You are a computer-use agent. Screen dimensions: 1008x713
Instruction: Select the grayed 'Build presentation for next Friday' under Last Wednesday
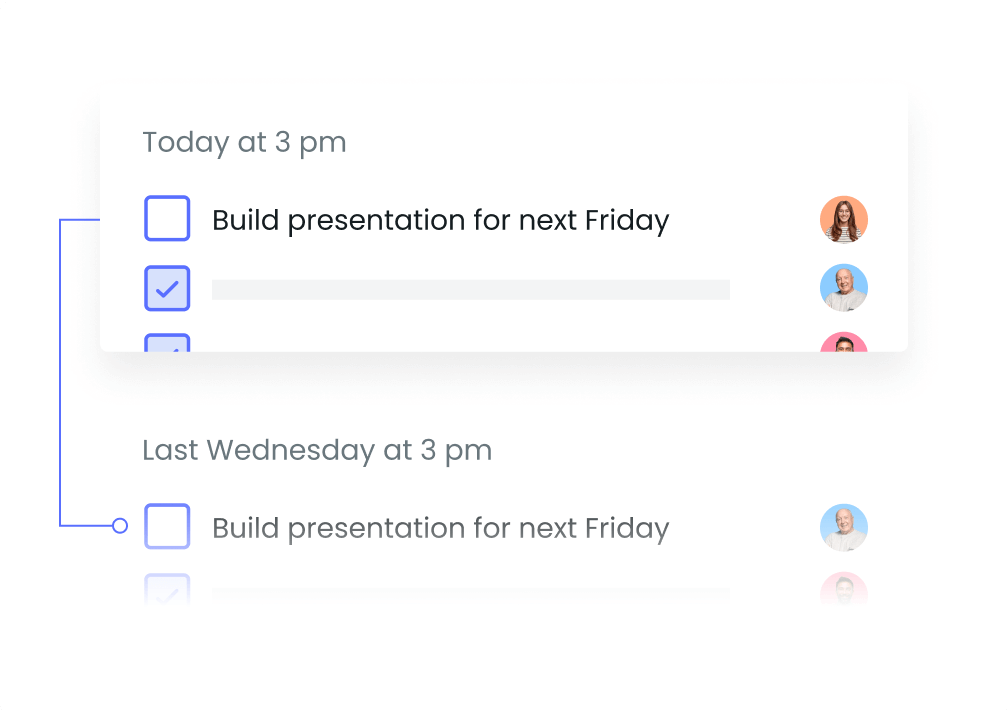coord(440,528)
